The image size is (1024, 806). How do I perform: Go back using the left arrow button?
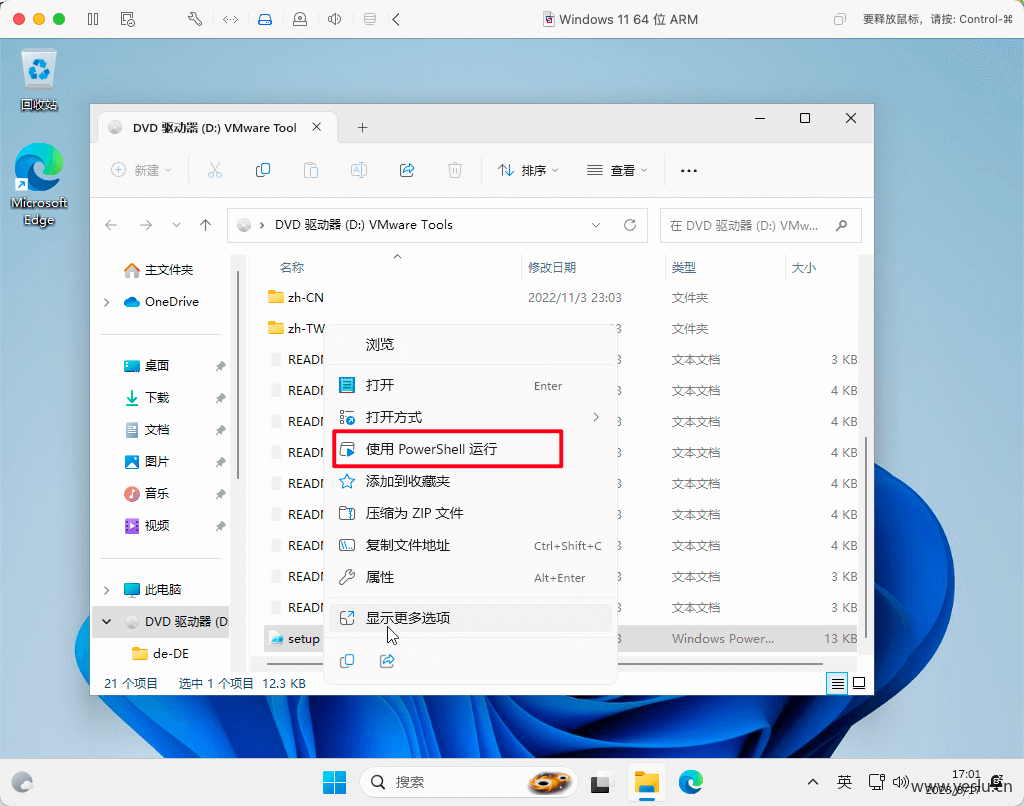click(111, 225)
